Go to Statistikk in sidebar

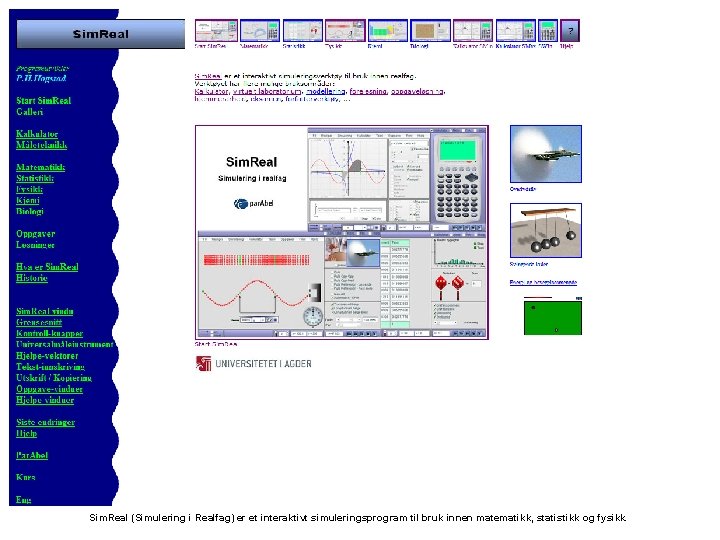tap(35, 178)
